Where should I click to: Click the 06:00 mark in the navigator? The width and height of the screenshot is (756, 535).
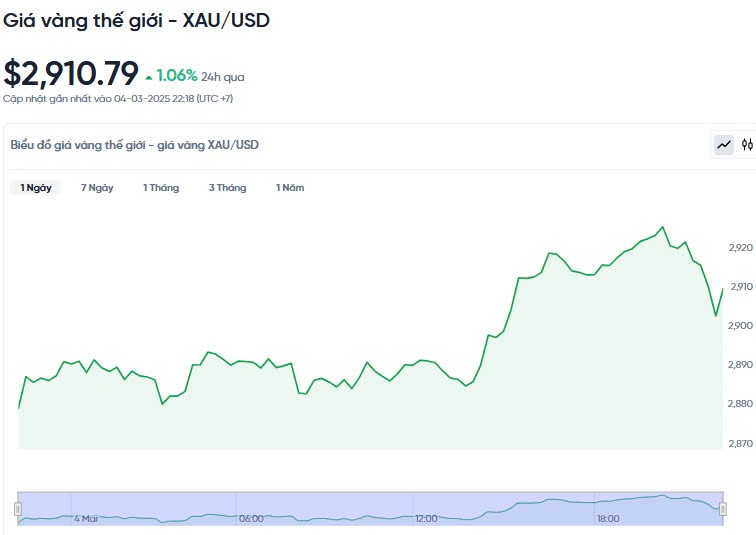tap(251, 518)
